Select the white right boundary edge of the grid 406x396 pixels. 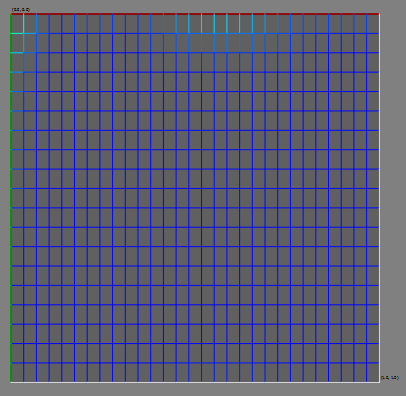coord(379,198)
